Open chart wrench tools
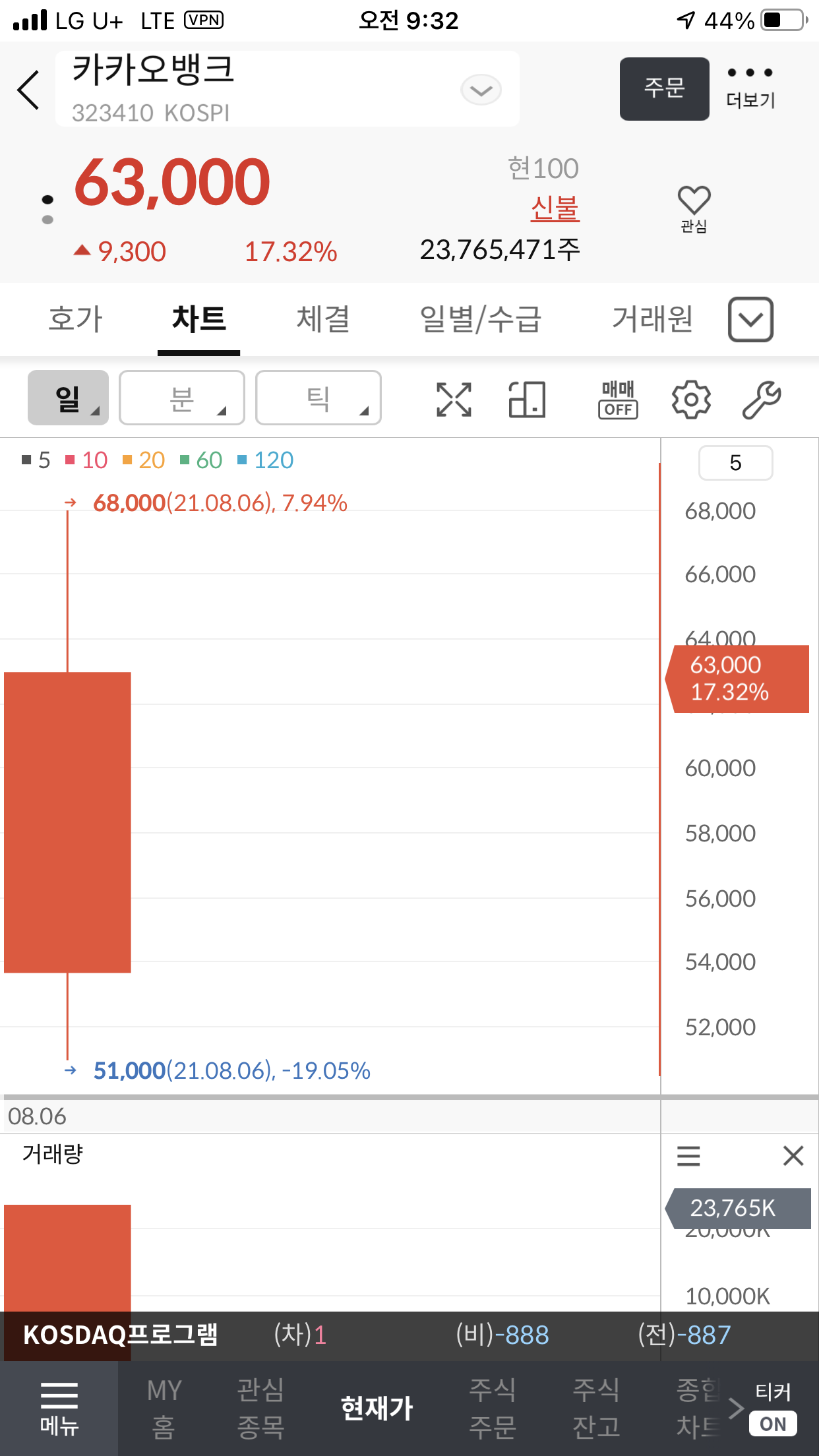Image resolution: width=819 pixels, height=1456 pixels. (x=761, y=400)
